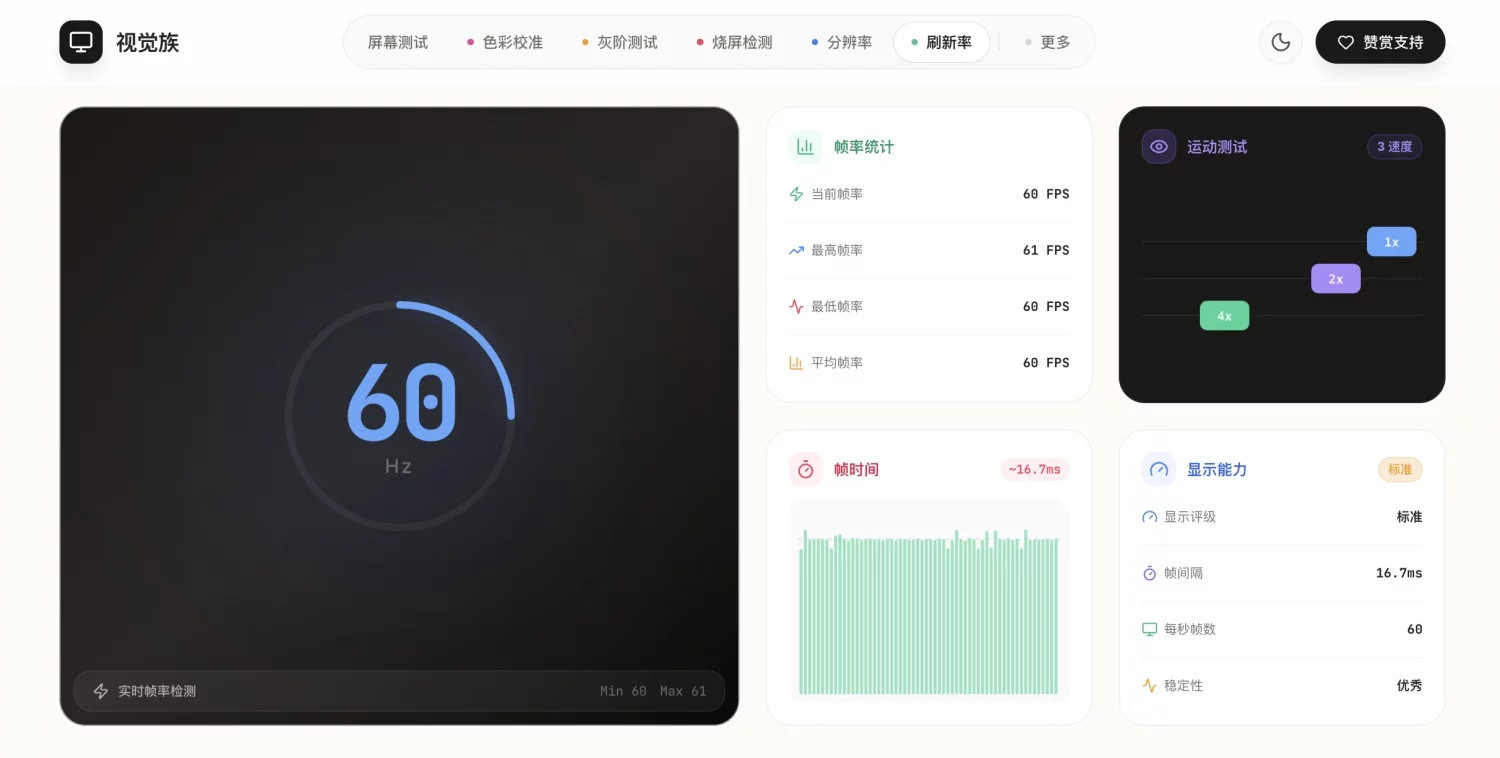Select the 4x motion speed option
1500x758 pixels.
tap(1224, 315)
